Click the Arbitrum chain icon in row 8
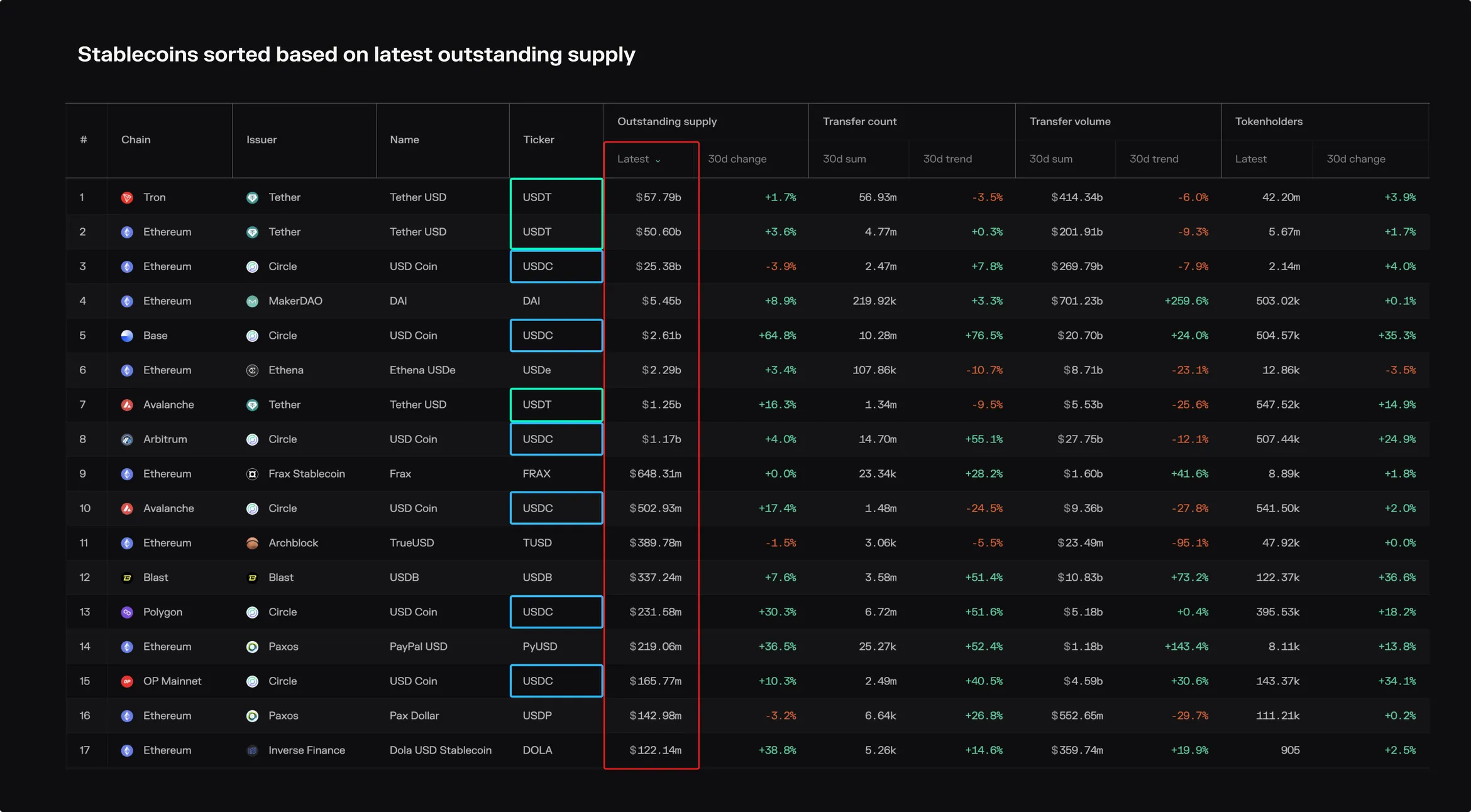The width and height of the screenshot is (1471, 812). click(127, 439)
